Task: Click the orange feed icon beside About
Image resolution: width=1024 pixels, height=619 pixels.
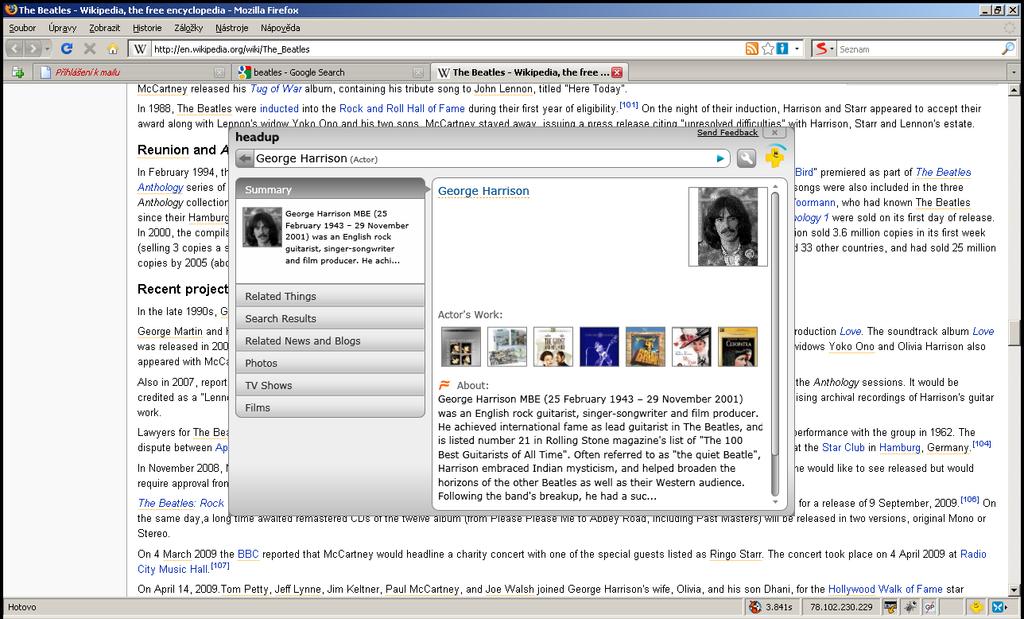Action: click(445, 385)
